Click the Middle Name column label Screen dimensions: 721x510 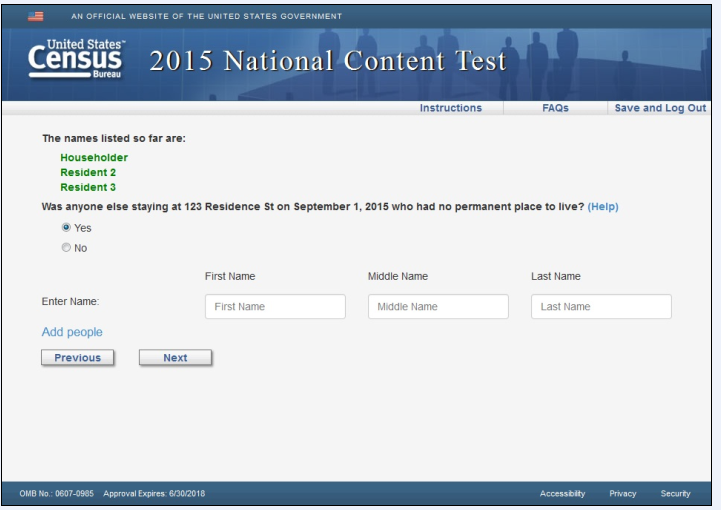click(398, 276)
